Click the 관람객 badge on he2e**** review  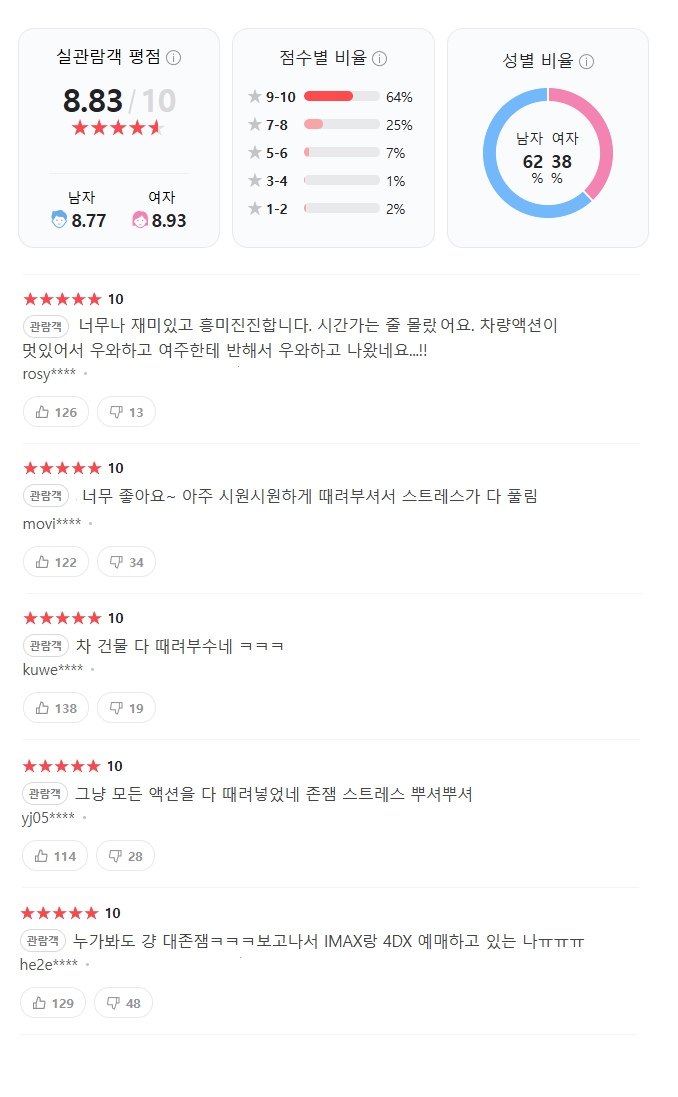[x=44, y=941]
